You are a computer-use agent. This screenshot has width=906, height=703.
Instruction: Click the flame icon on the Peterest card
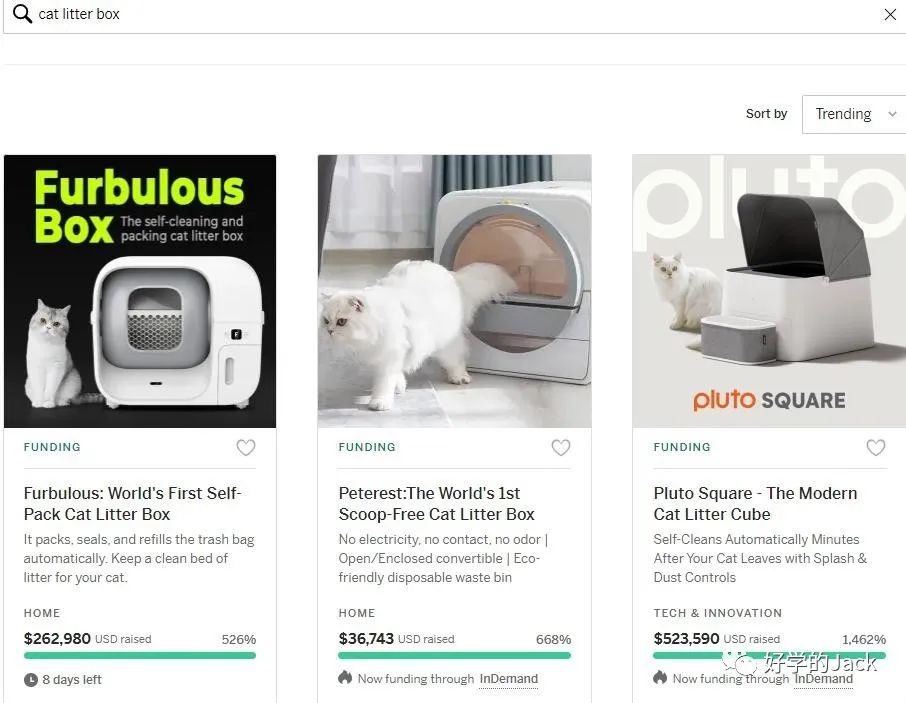(x=345, y=677)
